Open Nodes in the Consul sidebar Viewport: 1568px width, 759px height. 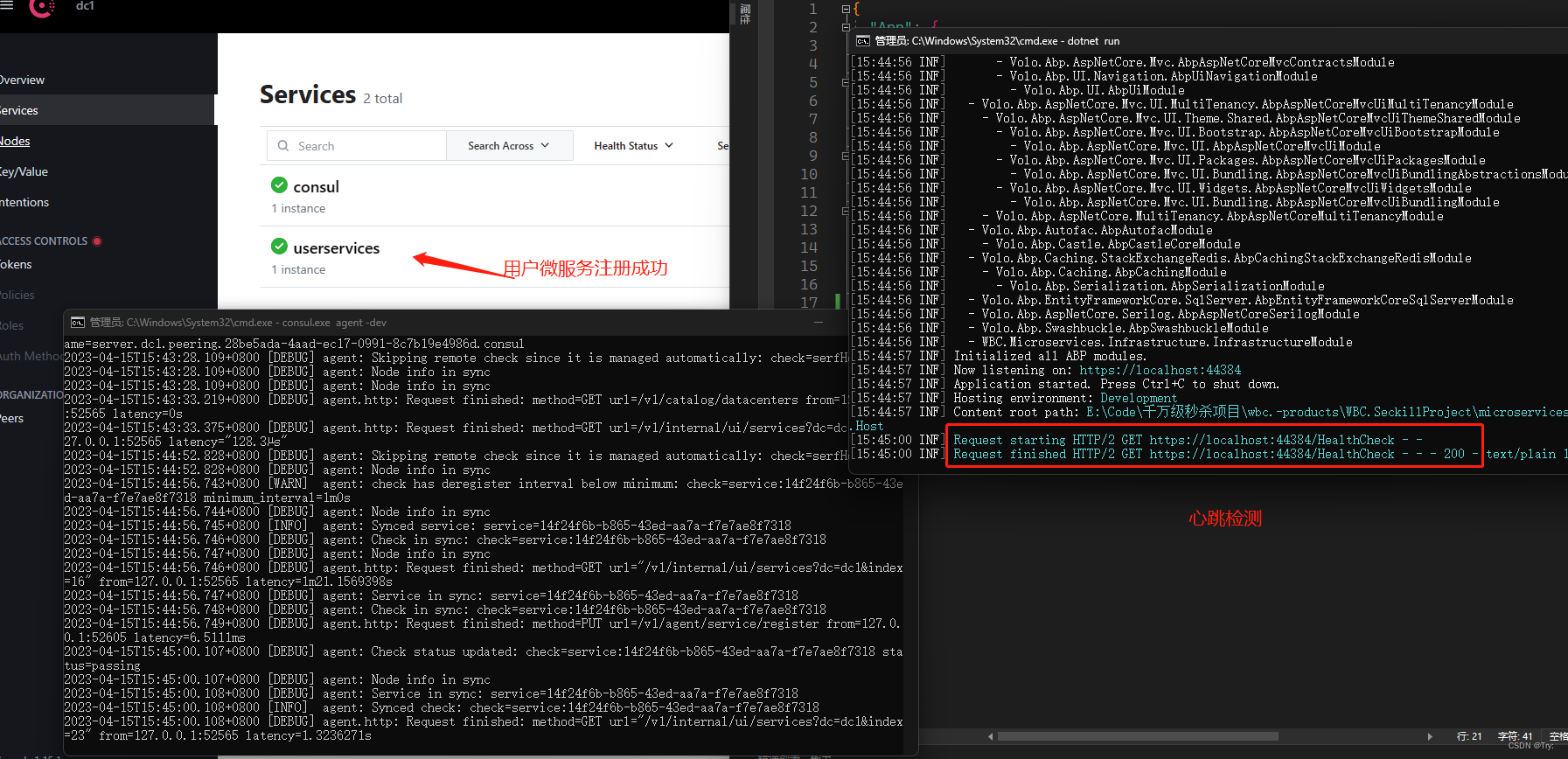tap(15, 141)
